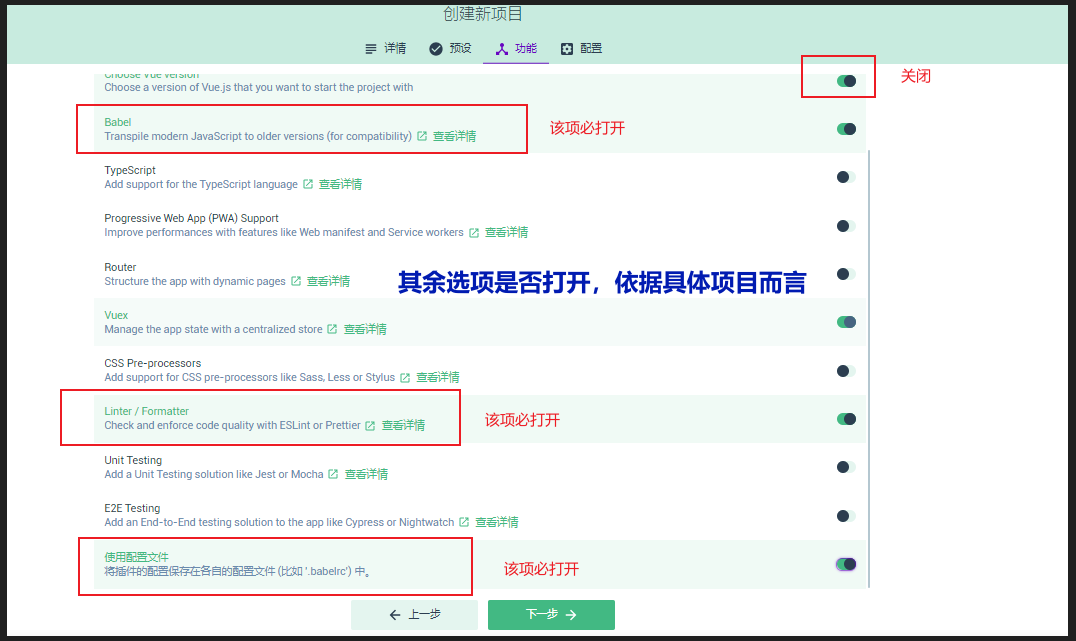Select the CSS Pre-processors title
Viewport: 1076px width, 641px height.
[152, 363]
